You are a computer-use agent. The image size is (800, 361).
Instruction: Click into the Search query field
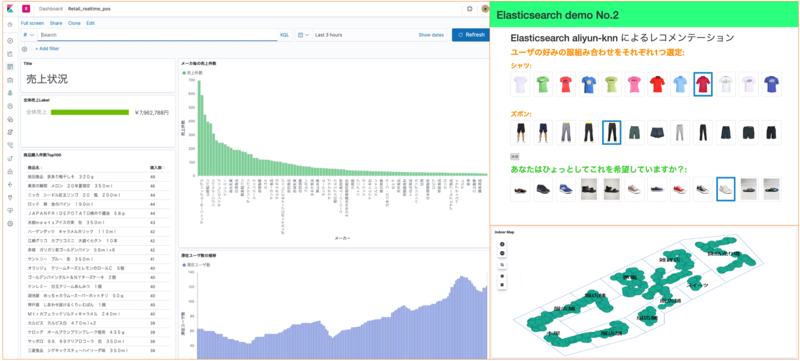(x=158, y=35)
